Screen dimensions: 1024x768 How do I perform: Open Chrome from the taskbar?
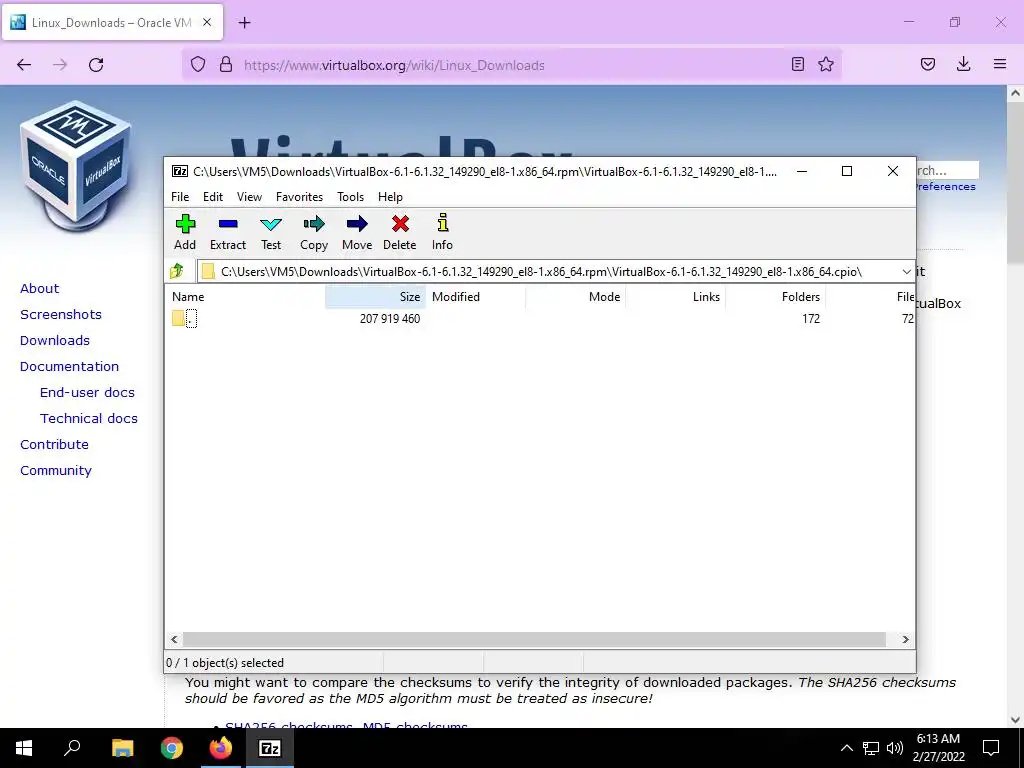pos(172,748)
